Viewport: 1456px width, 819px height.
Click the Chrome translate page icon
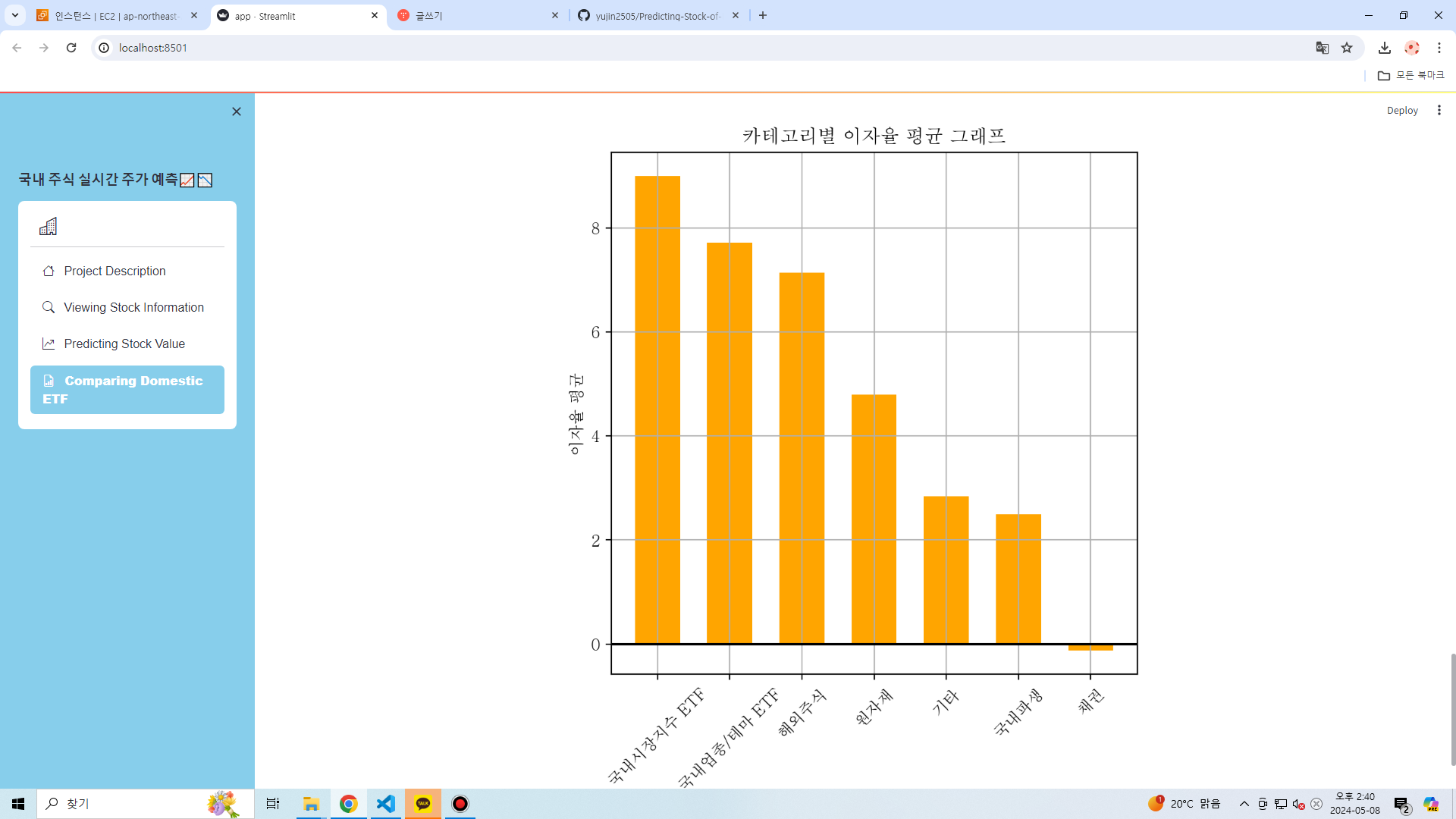click(x=1322, y=48)
